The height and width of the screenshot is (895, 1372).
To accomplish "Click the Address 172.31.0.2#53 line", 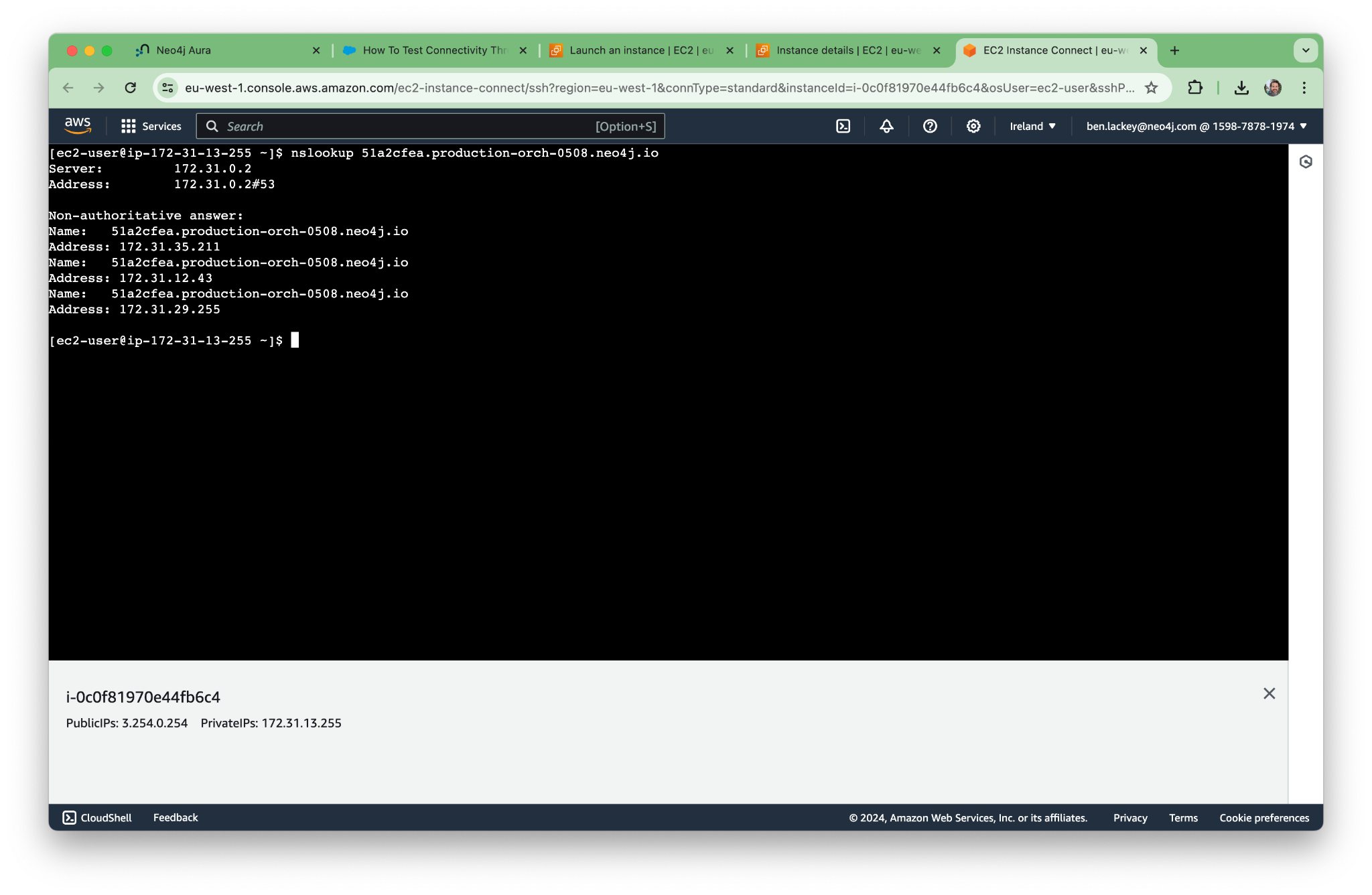I will tap(161, 184).
